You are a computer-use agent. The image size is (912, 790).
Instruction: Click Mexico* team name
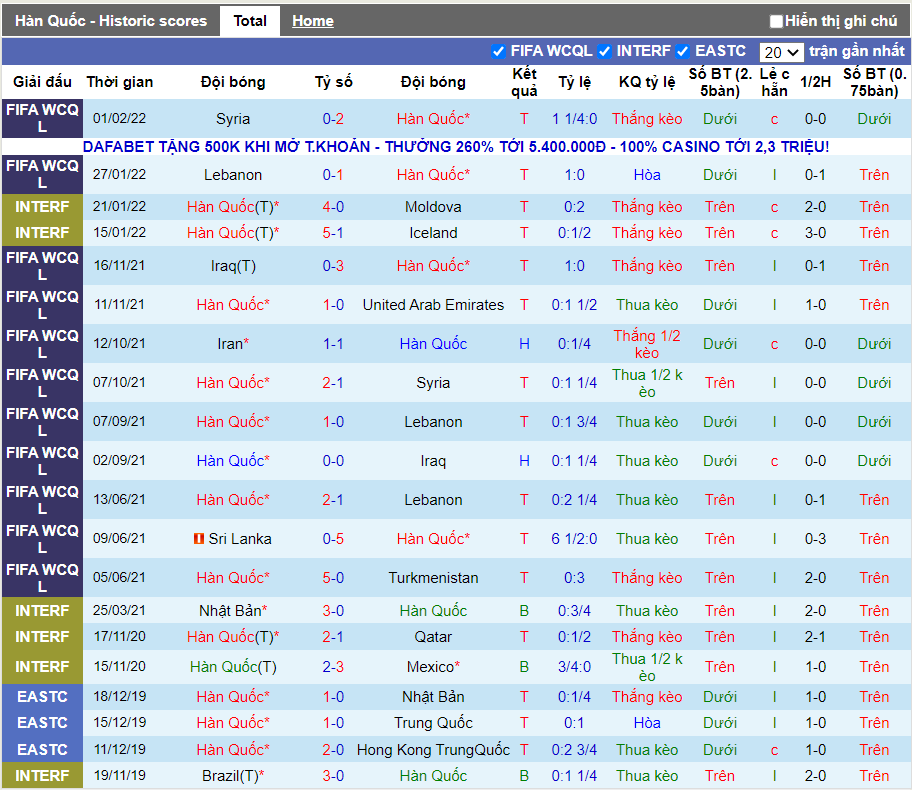click(433, 667)
